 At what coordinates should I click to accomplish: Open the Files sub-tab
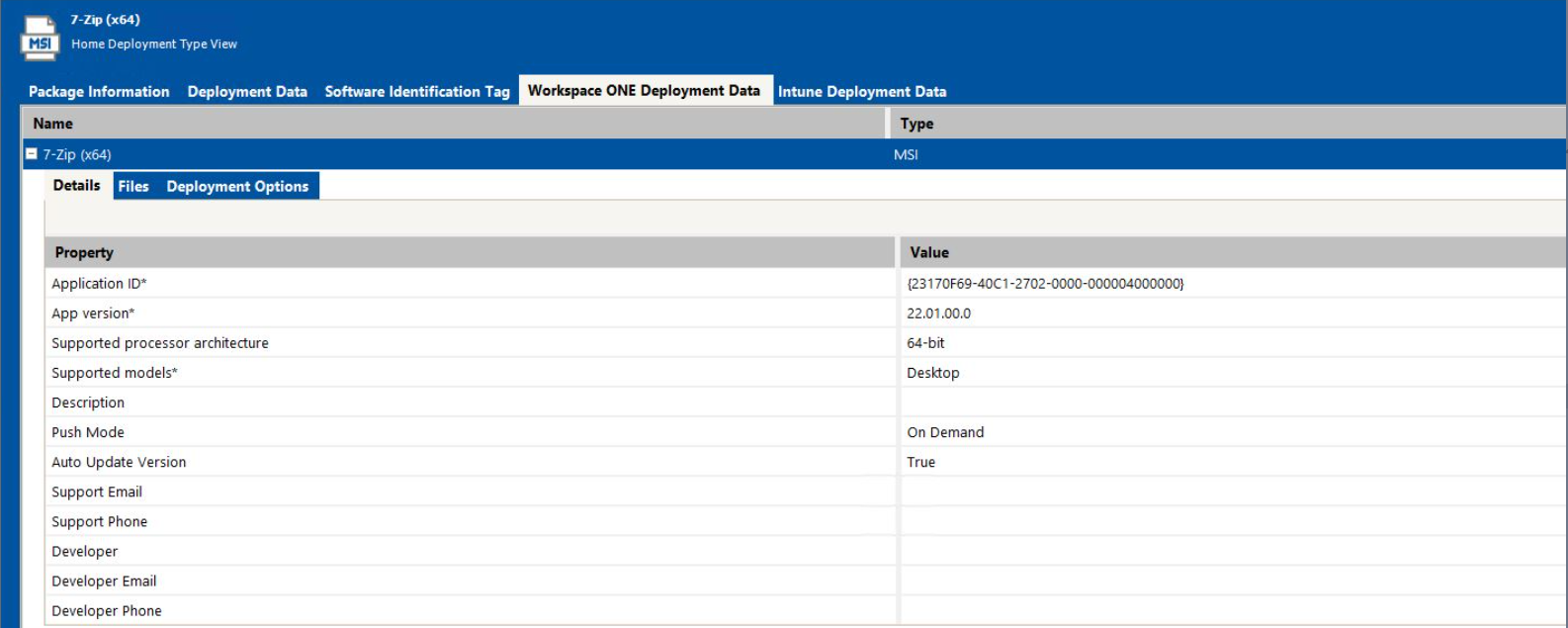coord(133,187)
